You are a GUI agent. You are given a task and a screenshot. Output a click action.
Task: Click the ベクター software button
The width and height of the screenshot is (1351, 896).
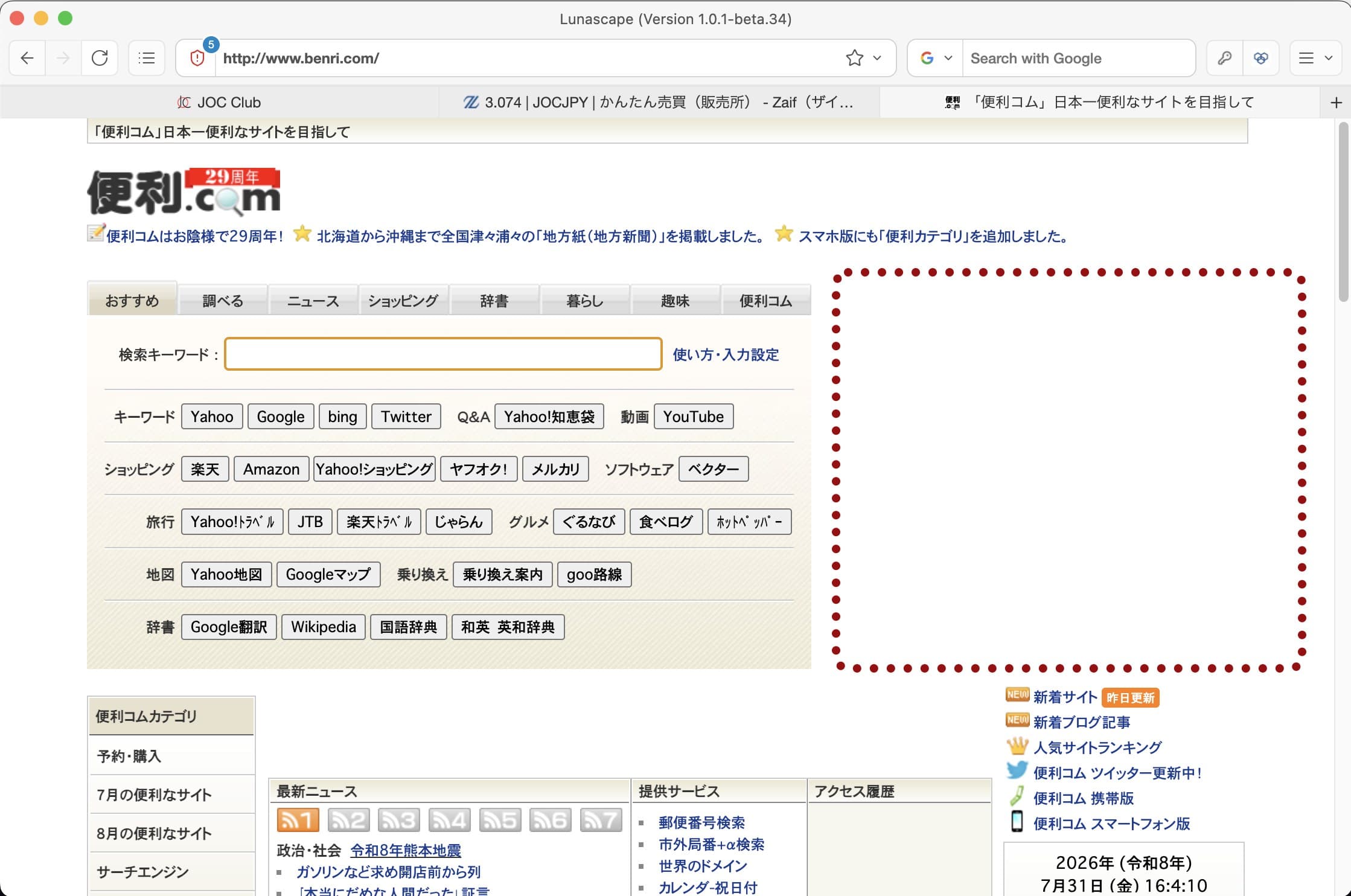[714, 469]
